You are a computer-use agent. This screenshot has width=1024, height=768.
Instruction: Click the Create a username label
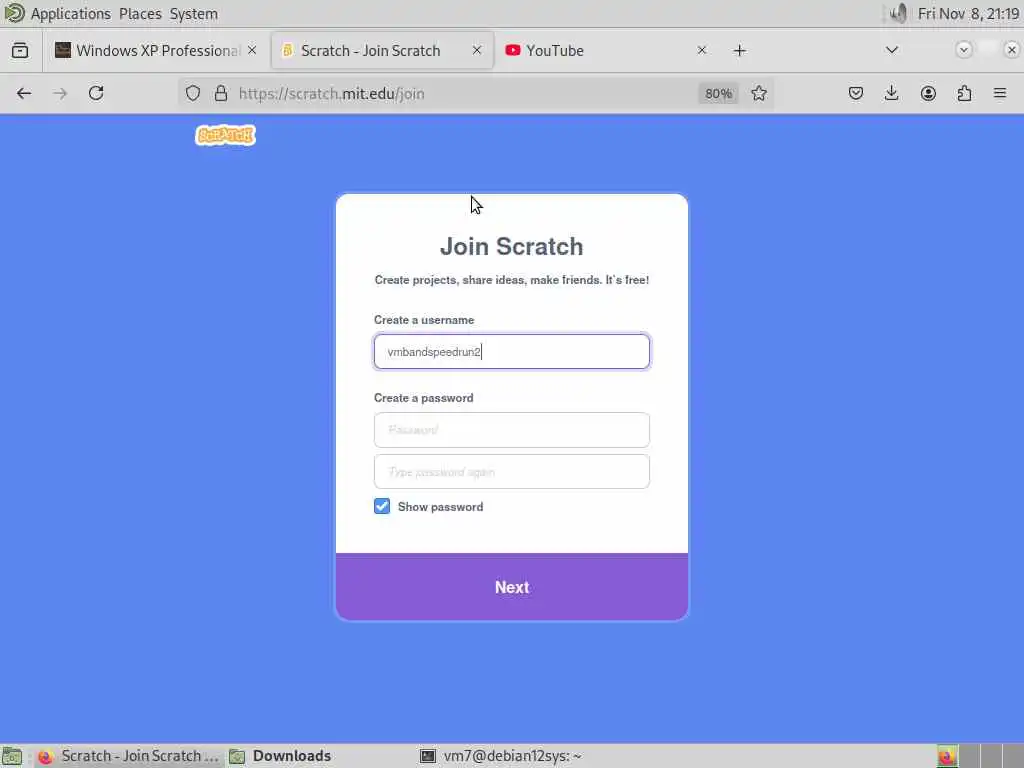[424, 320]
